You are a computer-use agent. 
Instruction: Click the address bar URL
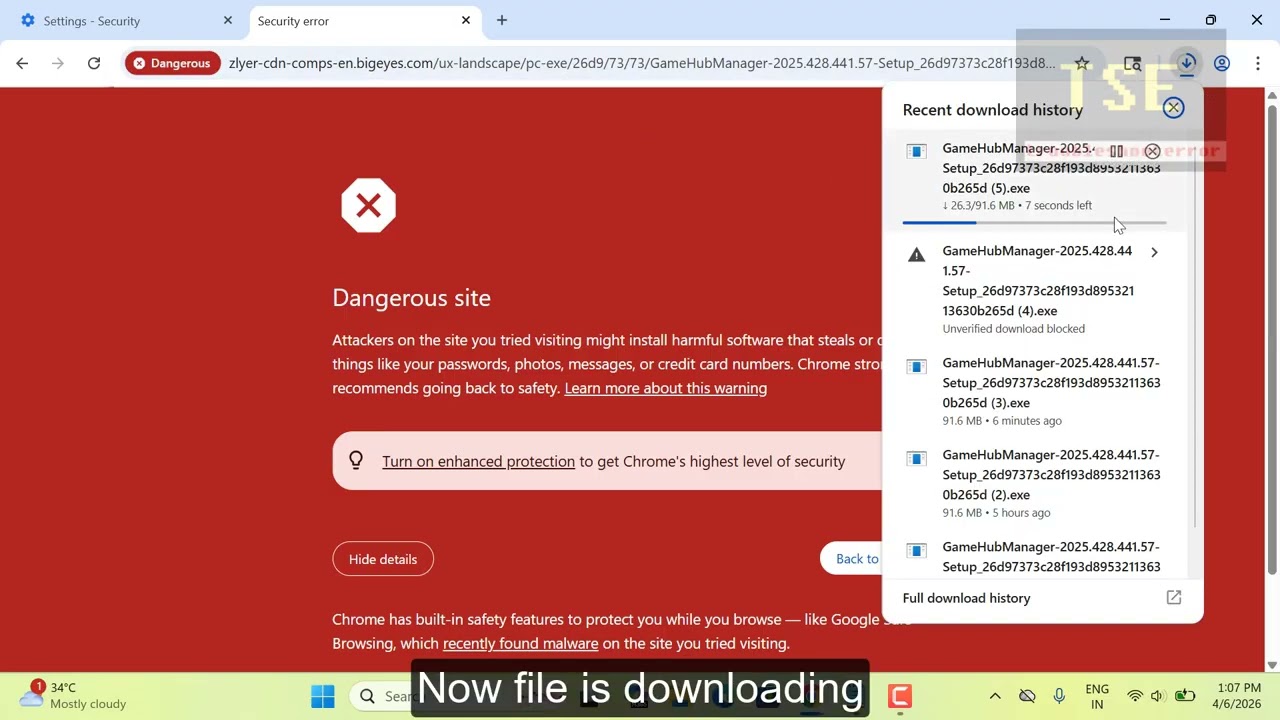[x=641, y=63]
